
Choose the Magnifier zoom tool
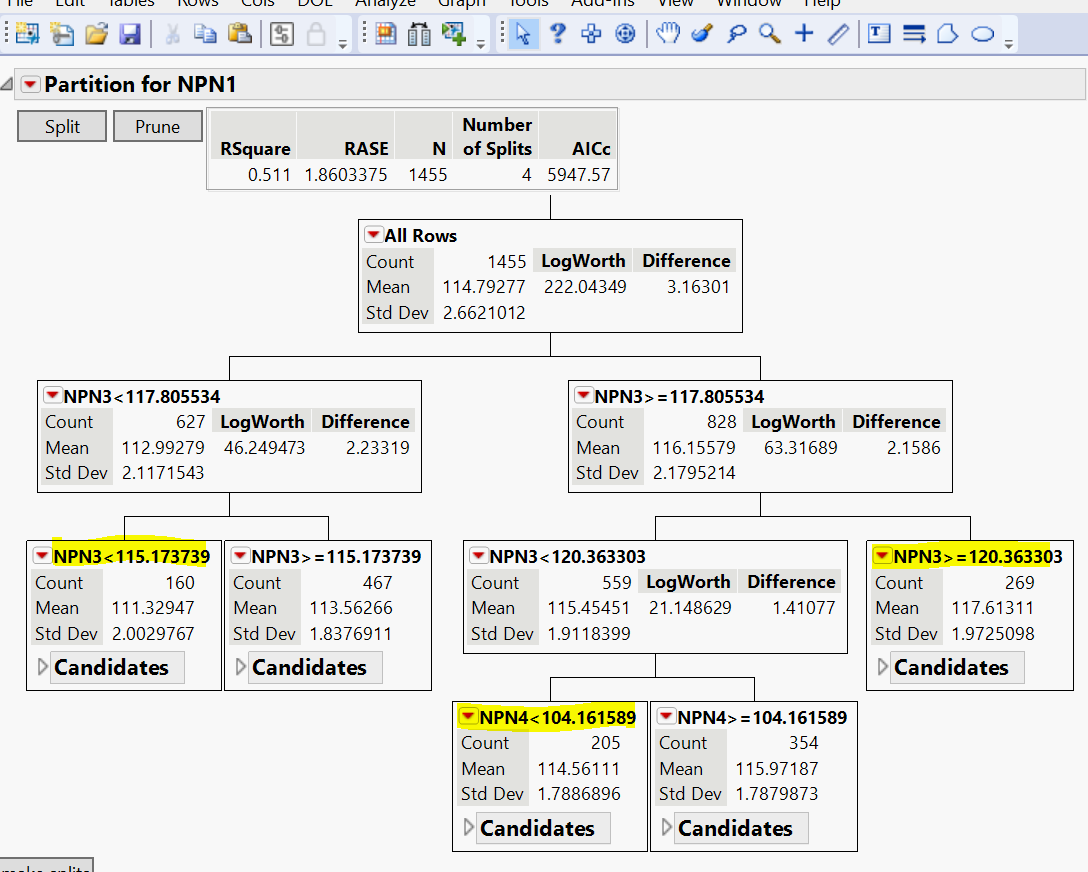pyautogui.click(x=769, y=33)
